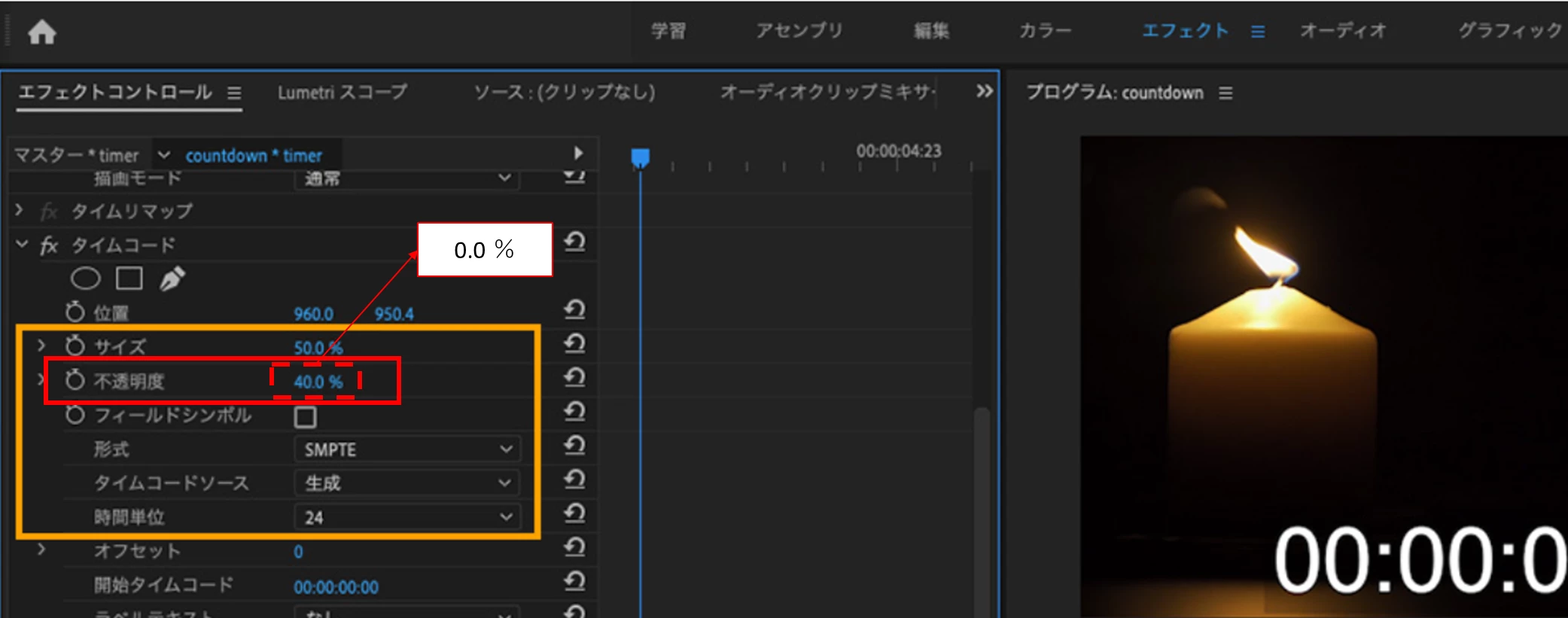Open the 形式 SMPTE dropdown
The height and width of the screenshot is (618, 1568).
[x=407, y=449]
